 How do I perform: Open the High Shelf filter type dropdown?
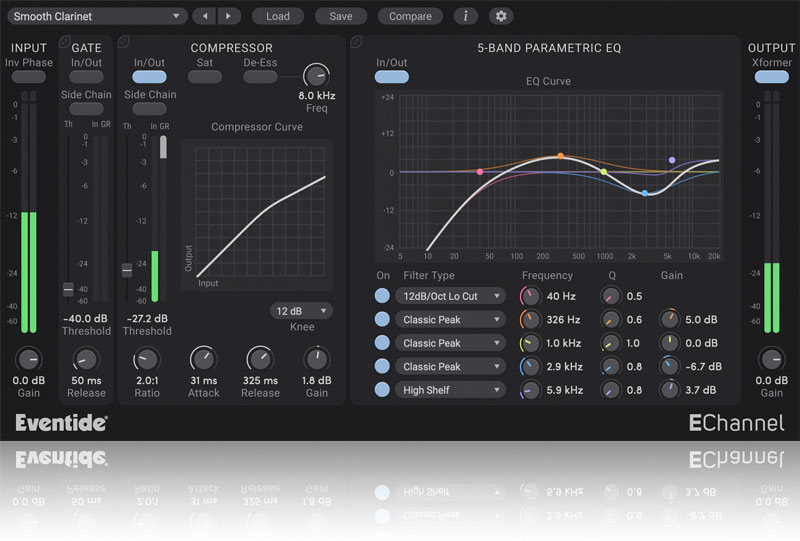[x=450, y=390]
